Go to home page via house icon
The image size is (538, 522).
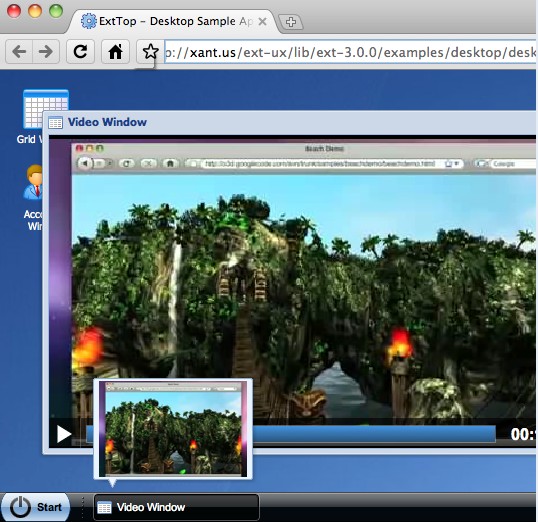coord(116,52)
